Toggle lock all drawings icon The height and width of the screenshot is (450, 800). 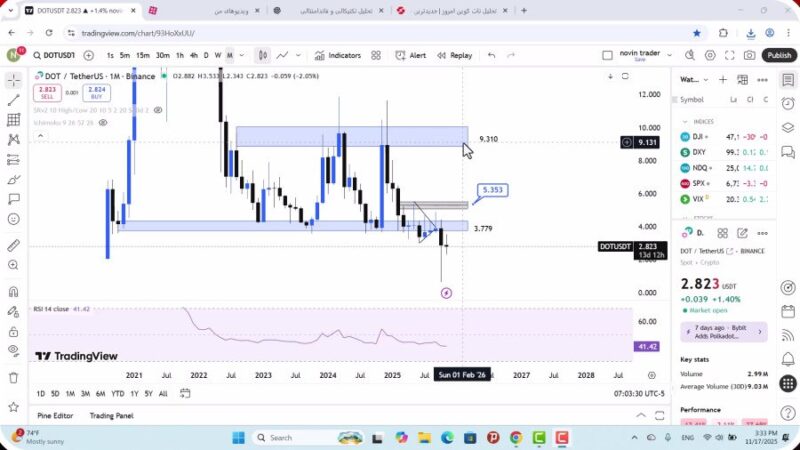[x=13, y=329]
